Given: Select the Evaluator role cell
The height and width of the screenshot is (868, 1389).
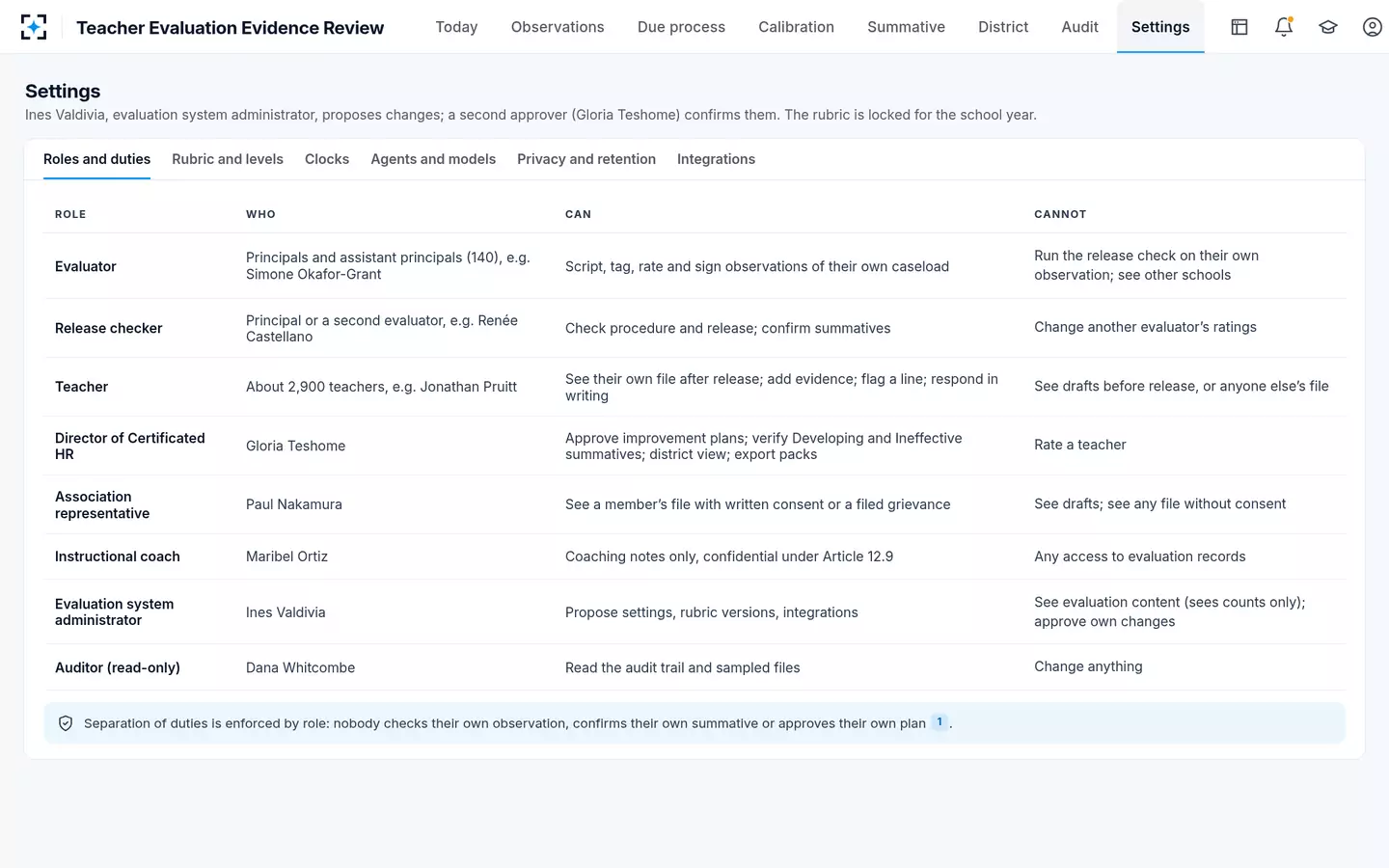Looking at the screenshot, I should click(86, 266).
